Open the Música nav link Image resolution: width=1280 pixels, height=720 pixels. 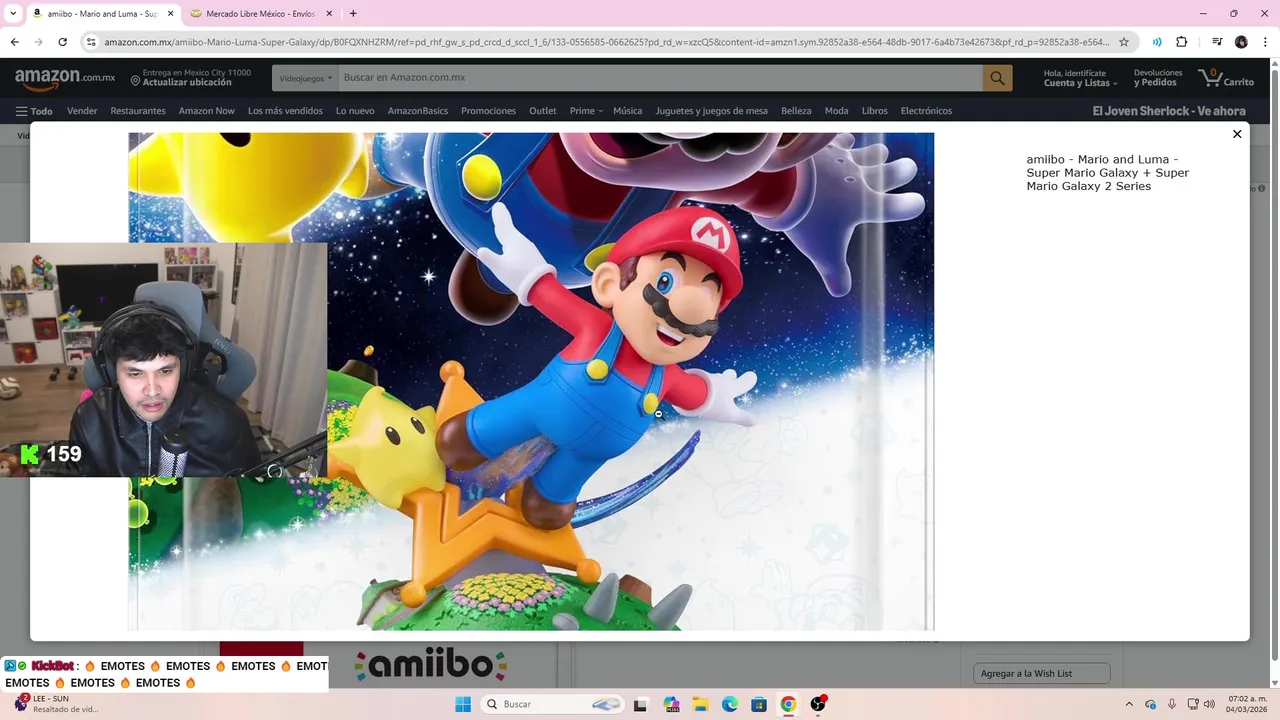628,111
